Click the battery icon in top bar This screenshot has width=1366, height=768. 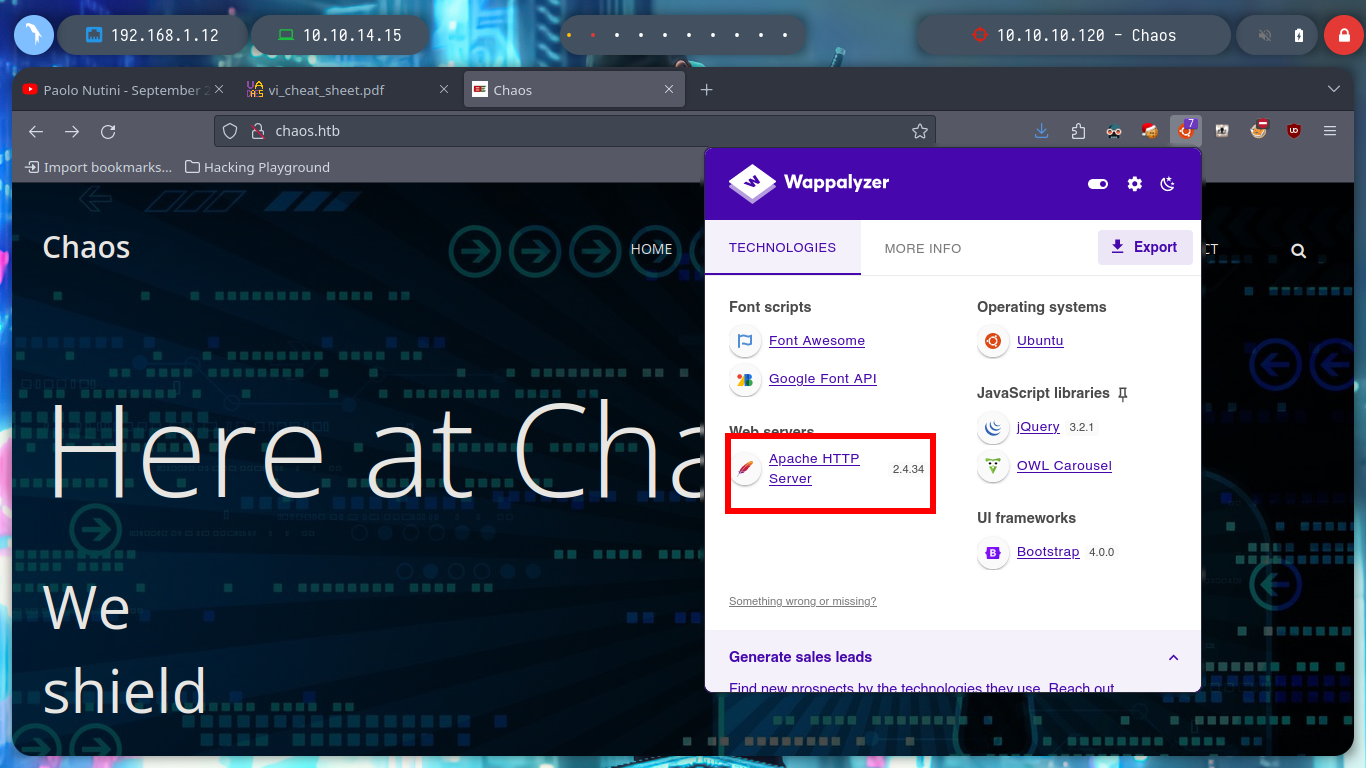(1299, 35)
